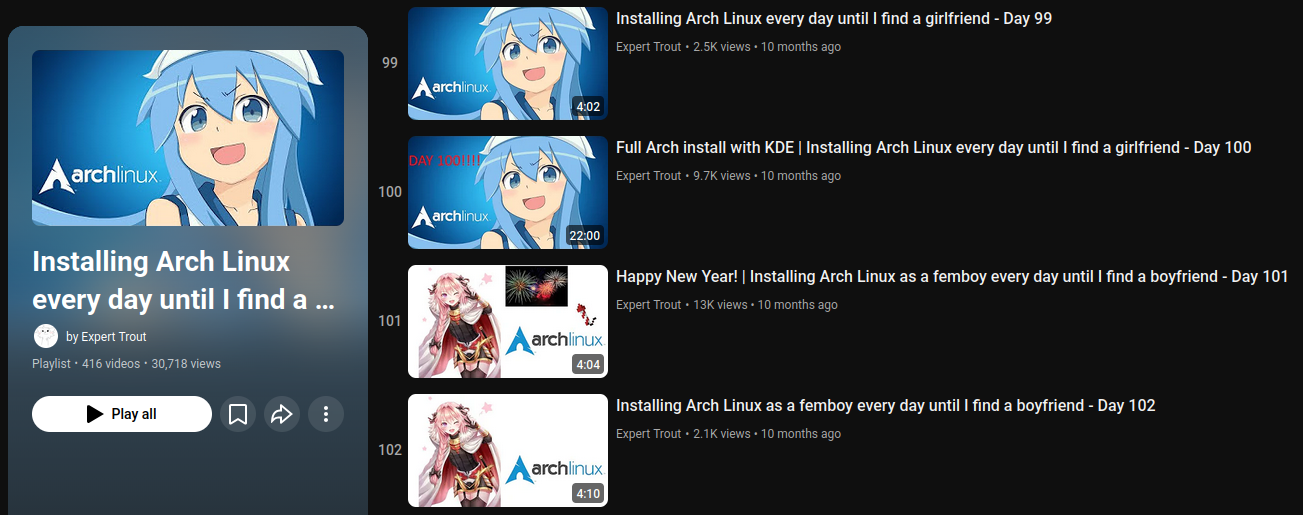Save playlist with the bookmark icon
The width and height of the screenshot is (1303, 515).
click(238, 414)
